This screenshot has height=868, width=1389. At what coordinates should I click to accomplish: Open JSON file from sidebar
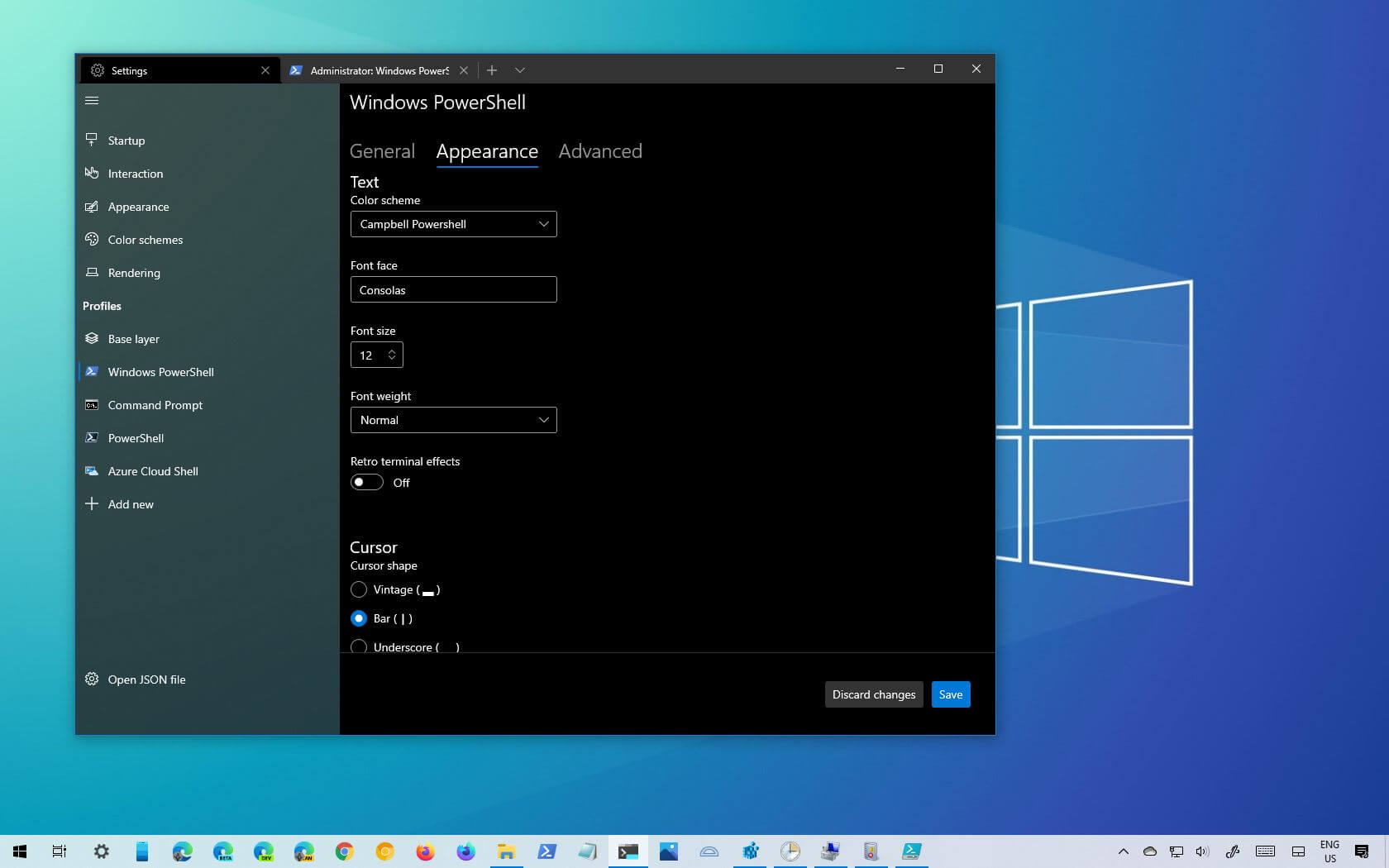point(207,680)
